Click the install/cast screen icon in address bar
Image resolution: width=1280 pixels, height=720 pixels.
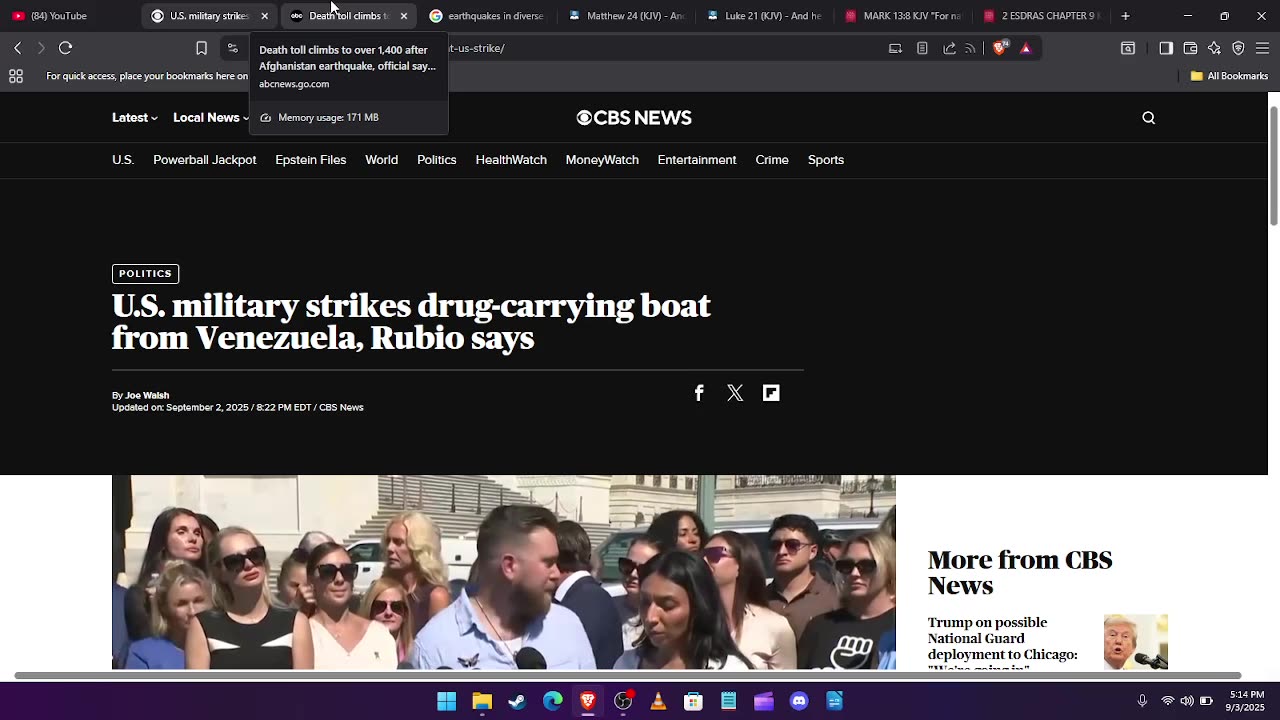895,48
